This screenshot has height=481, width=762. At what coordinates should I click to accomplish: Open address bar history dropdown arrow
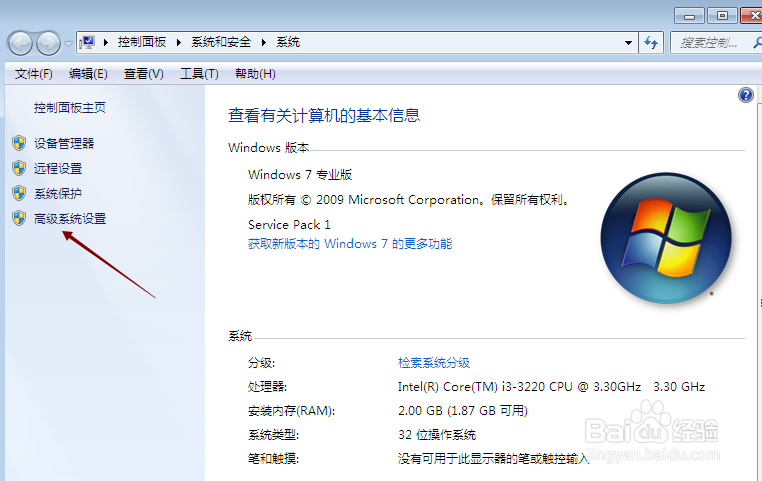click(628, 43)
